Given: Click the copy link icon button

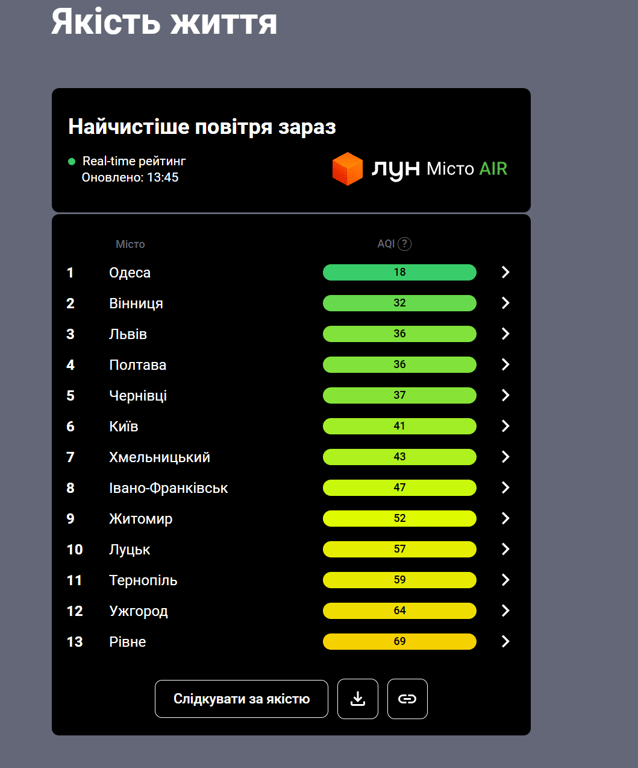Looking at the screenshot, I should pyautogui.click(x=407, y=699).
